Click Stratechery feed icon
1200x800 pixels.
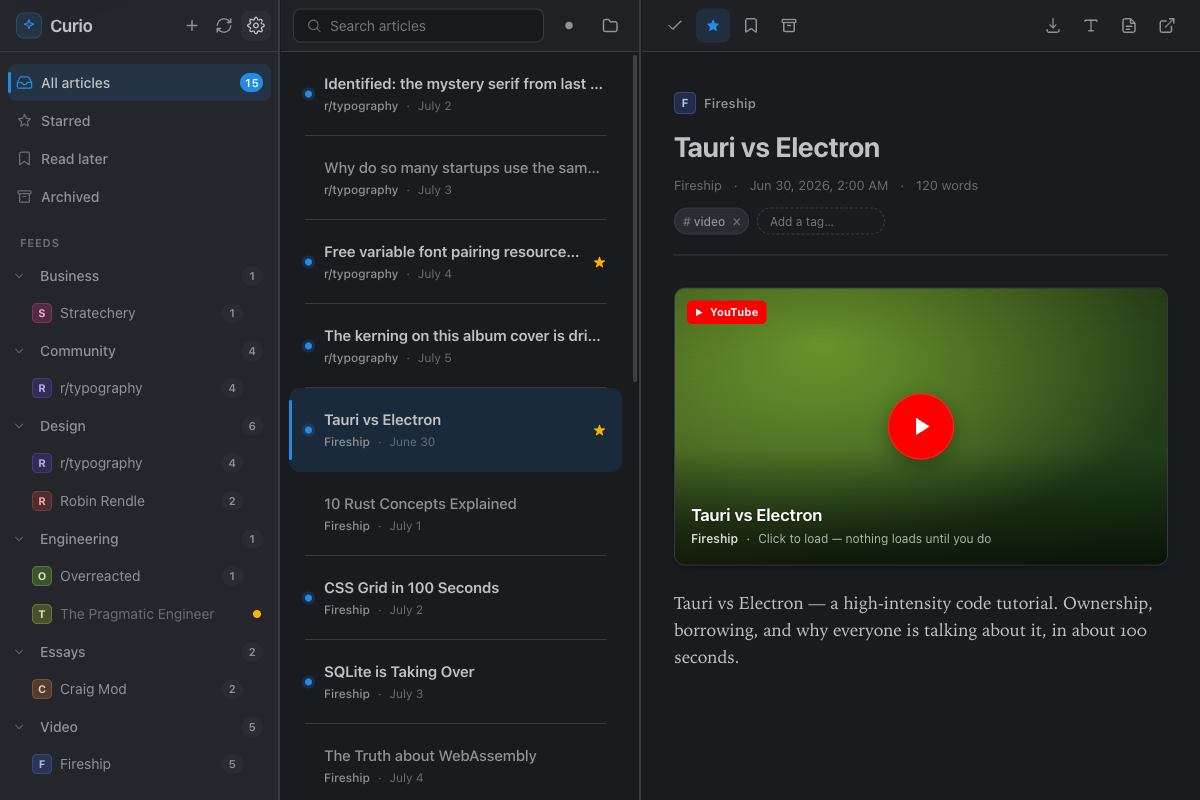coord(42,313)
